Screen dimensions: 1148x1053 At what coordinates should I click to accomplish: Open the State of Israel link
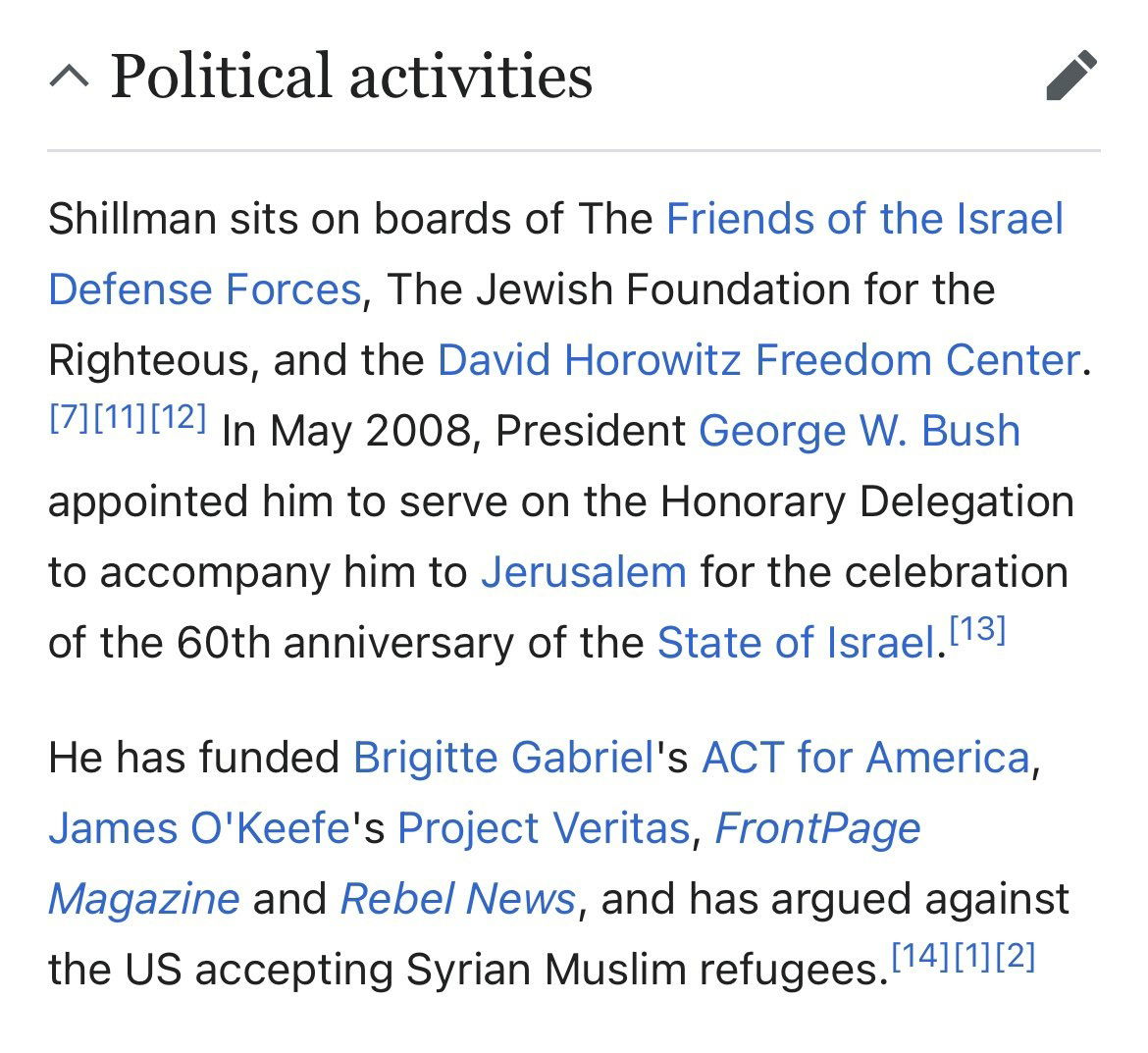[x=794, y=643]
